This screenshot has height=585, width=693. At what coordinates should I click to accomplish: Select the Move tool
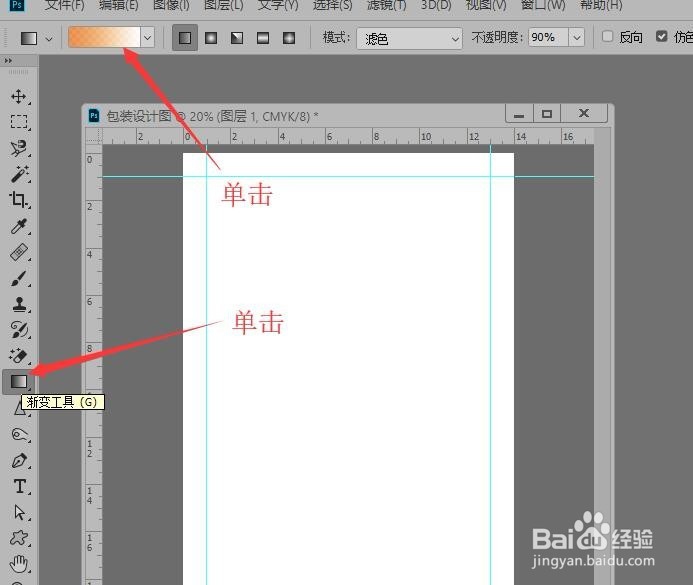point(19,96)
